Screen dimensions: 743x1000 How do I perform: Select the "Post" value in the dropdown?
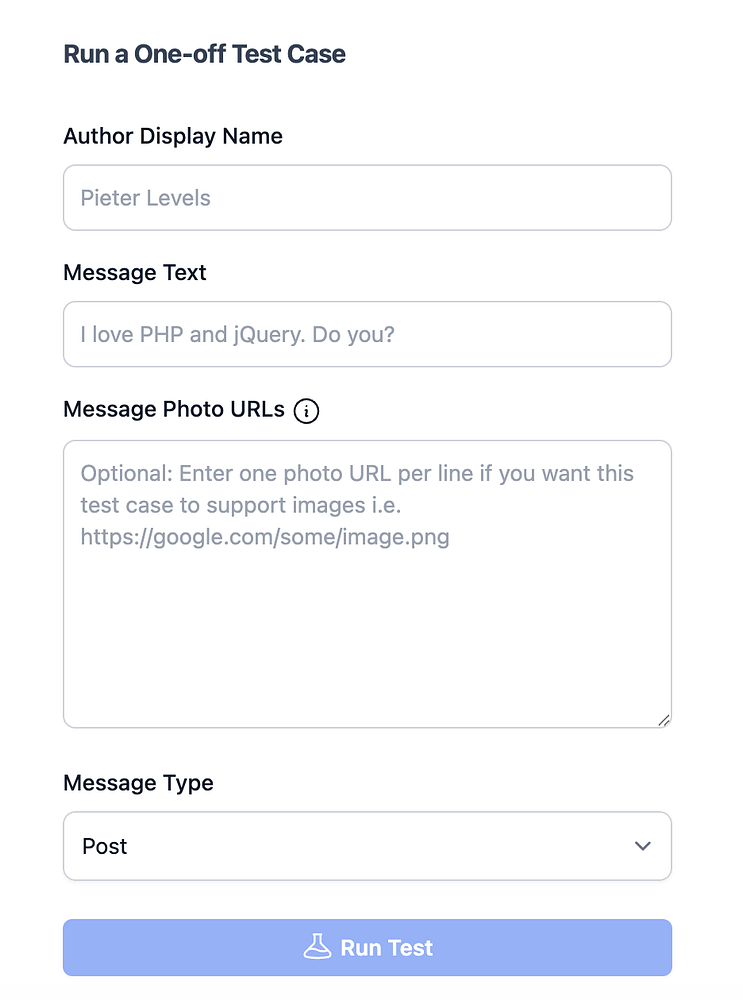105,846
